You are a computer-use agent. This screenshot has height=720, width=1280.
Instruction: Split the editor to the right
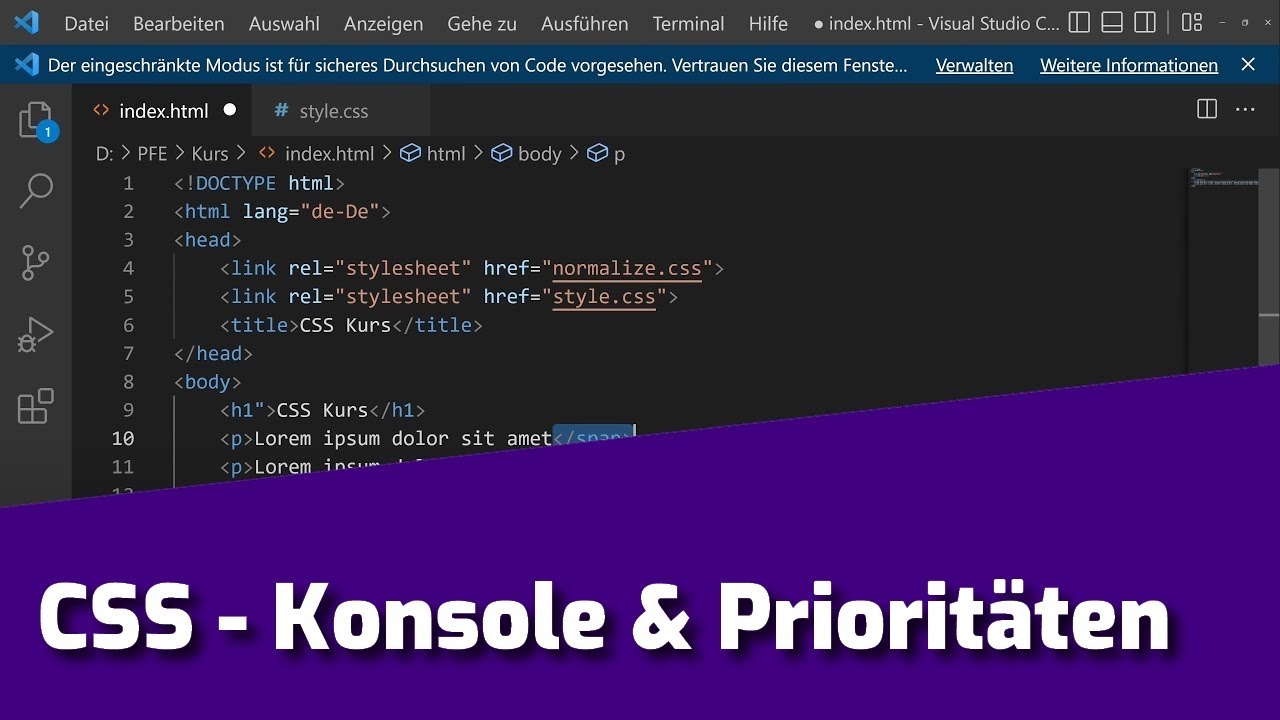(1207, 110)
